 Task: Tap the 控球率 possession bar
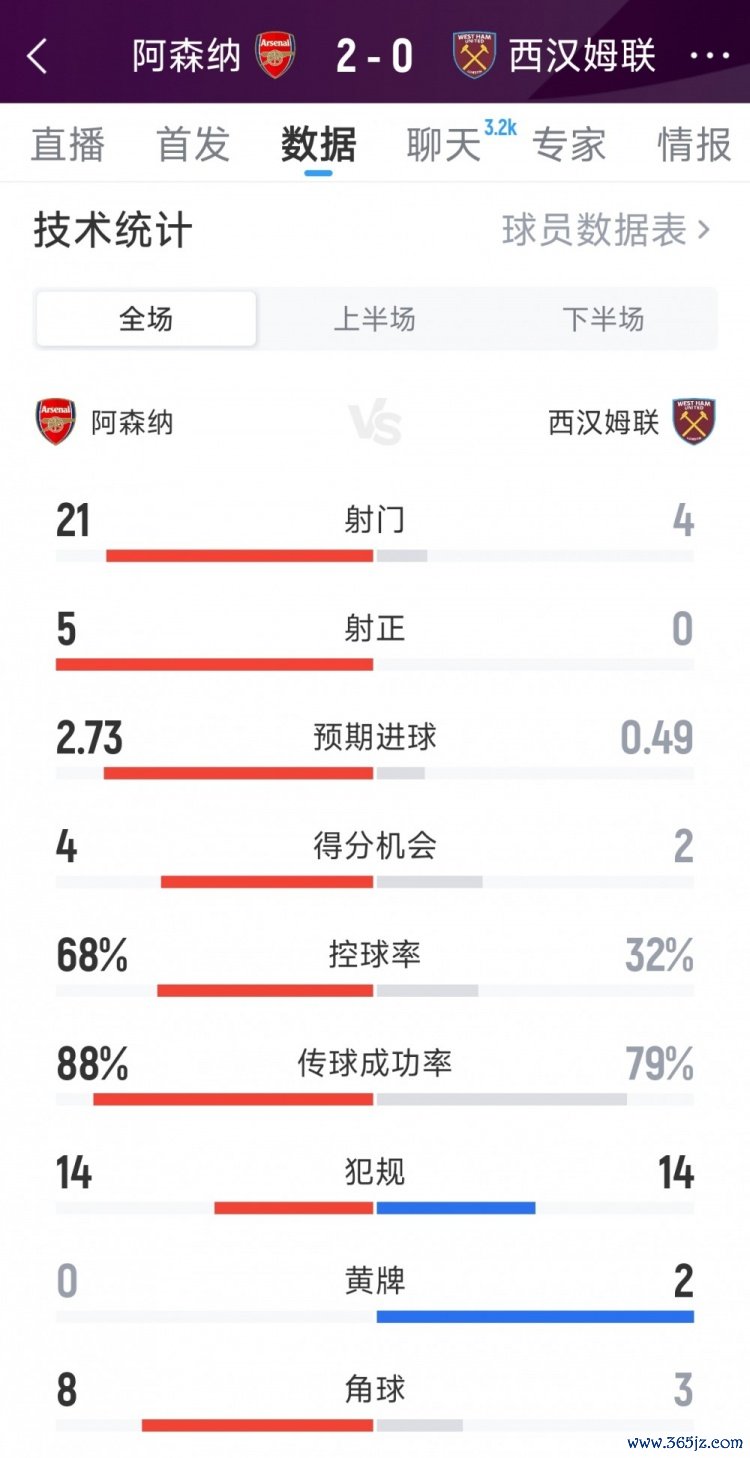pyautogui.click(x=375, y=990)
